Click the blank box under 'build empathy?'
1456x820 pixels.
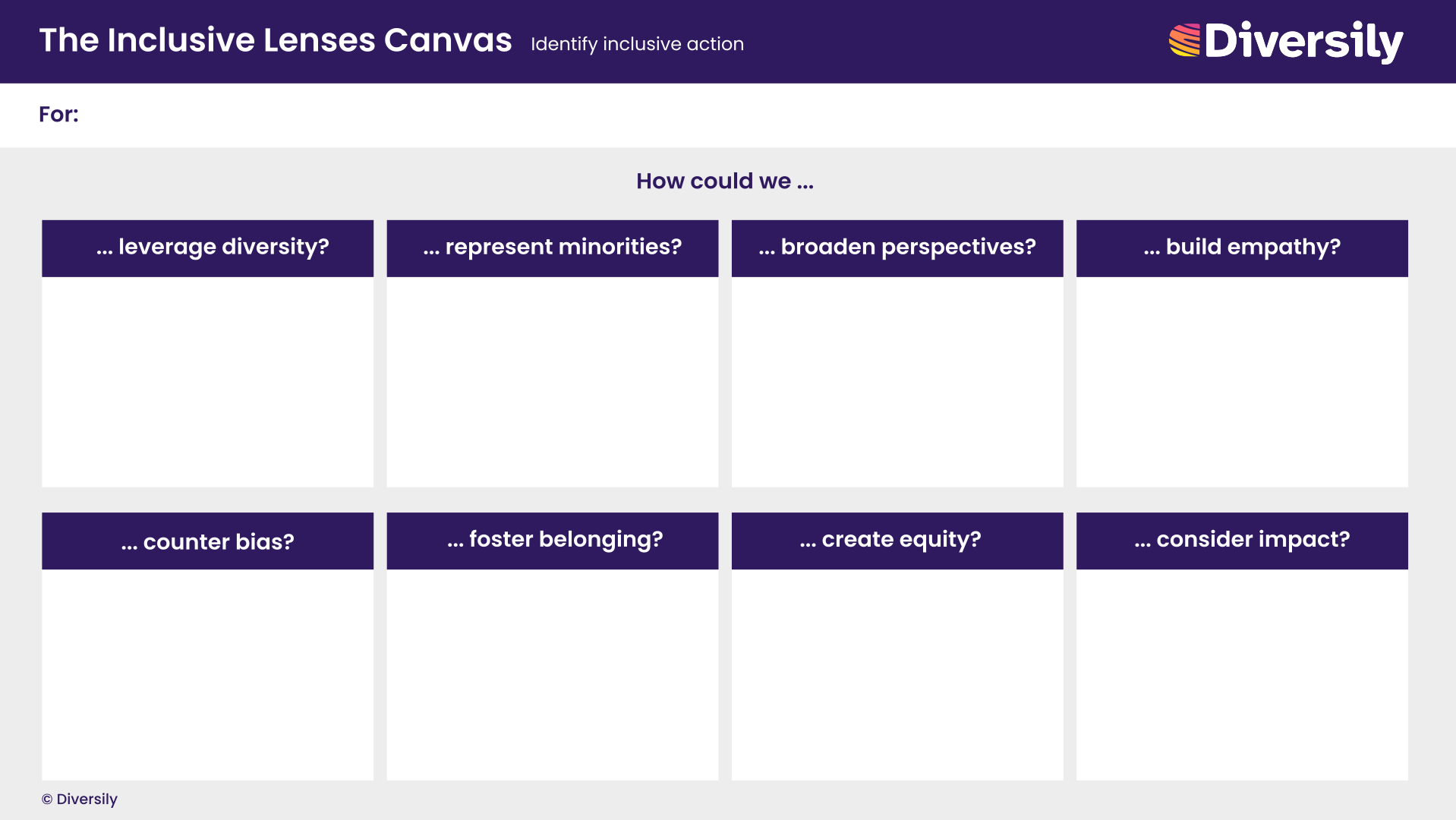1241,380
